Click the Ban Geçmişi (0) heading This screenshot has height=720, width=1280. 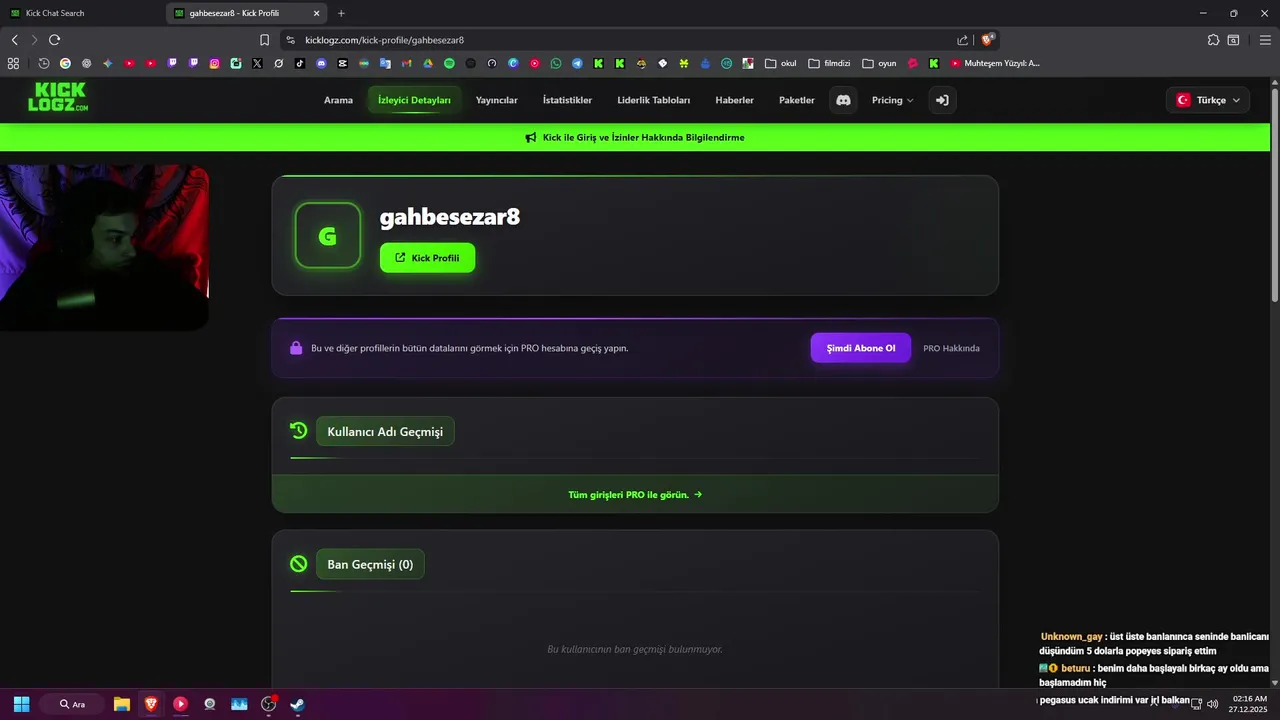[370, 564]
